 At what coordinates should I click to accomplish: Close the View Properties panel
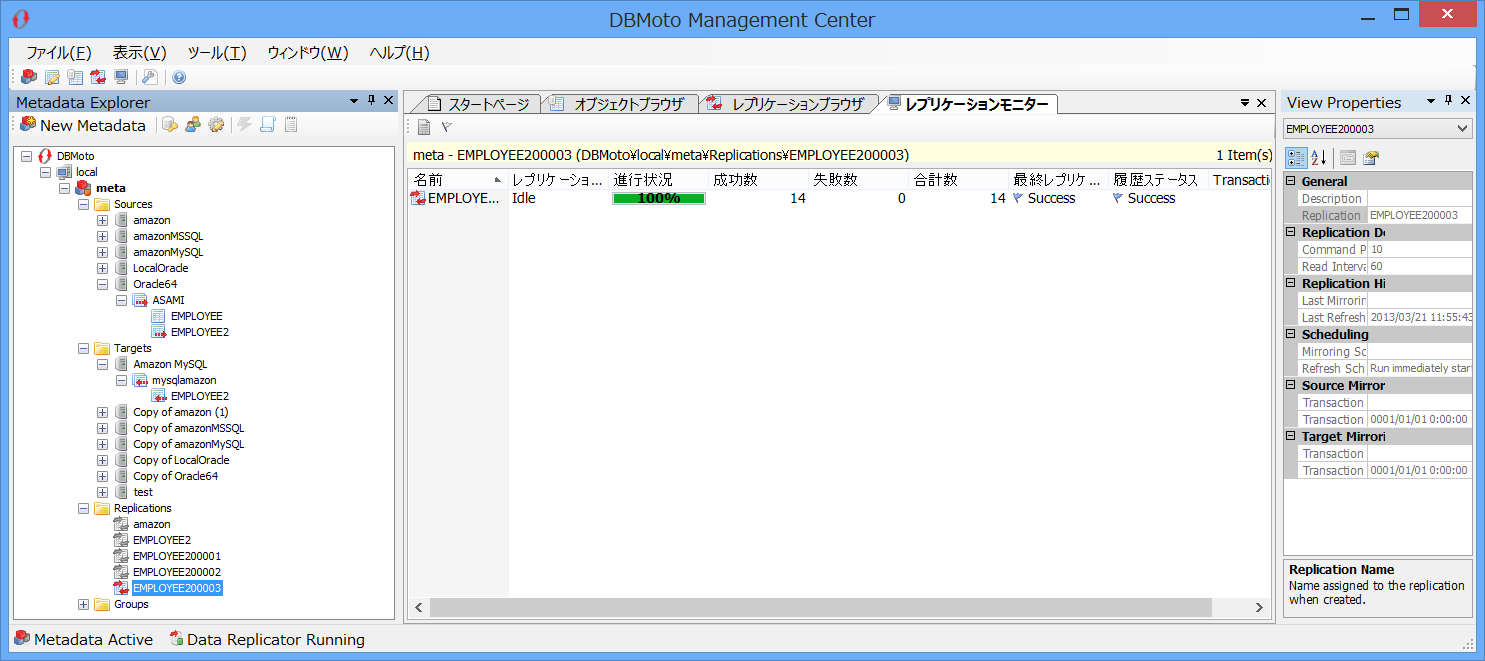1465,101
